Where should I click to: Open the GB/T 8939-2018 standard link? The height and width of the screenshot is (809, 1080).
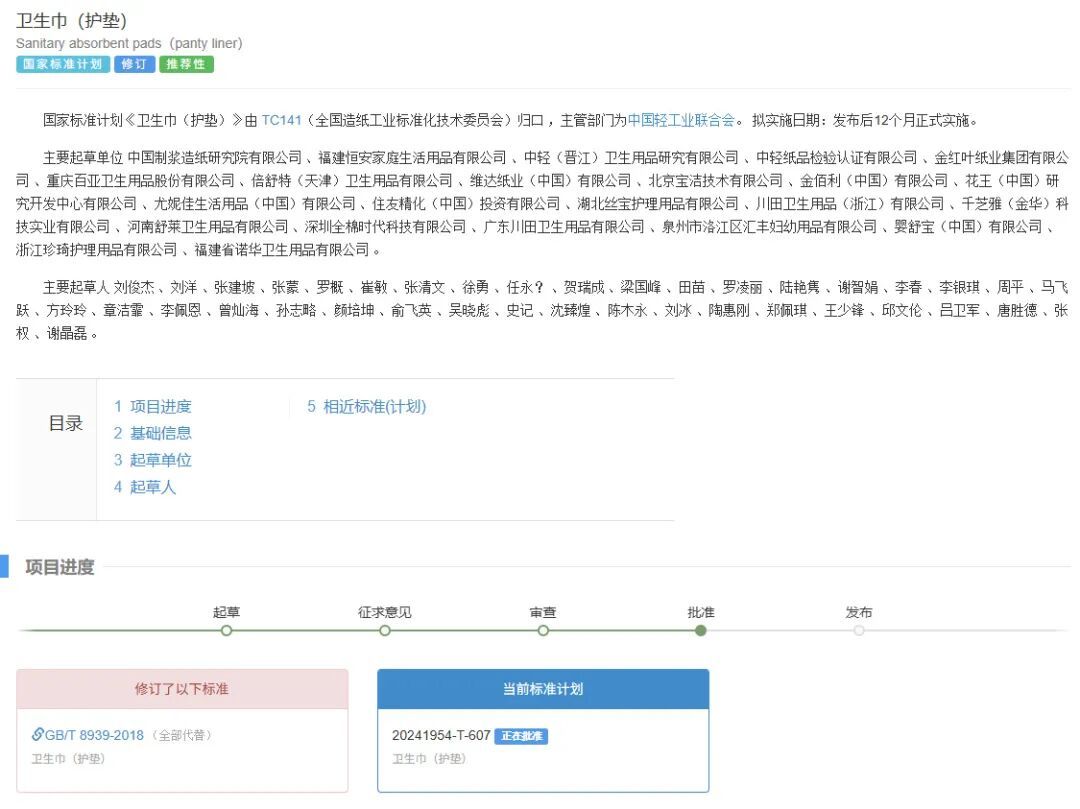(x=94, y=735)
